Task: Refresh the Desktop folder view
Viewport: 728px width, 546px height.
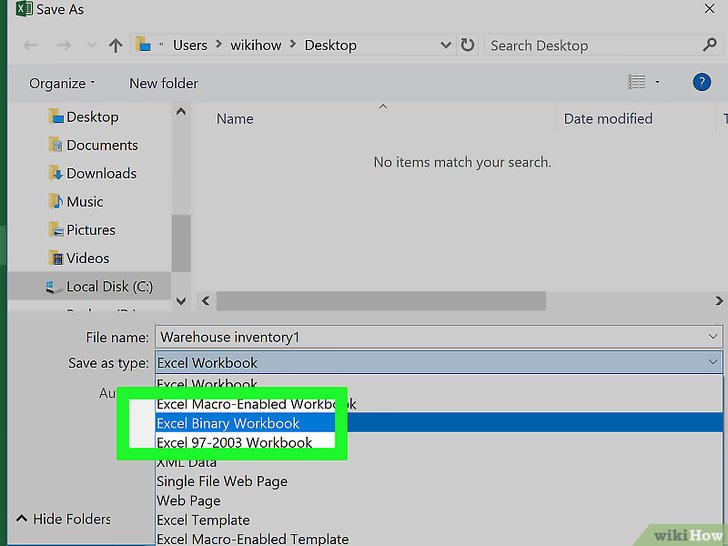Action: click(468, 45)
